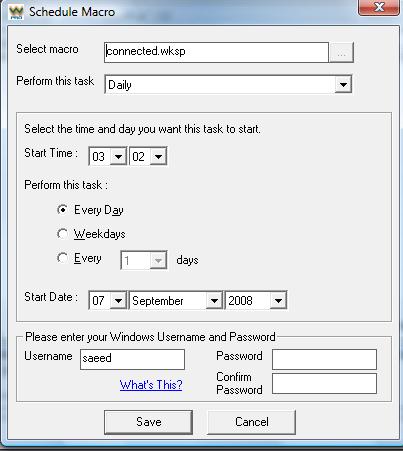Click the Cancel button
This screenshot has width=403, height=451.
(251, 422)
